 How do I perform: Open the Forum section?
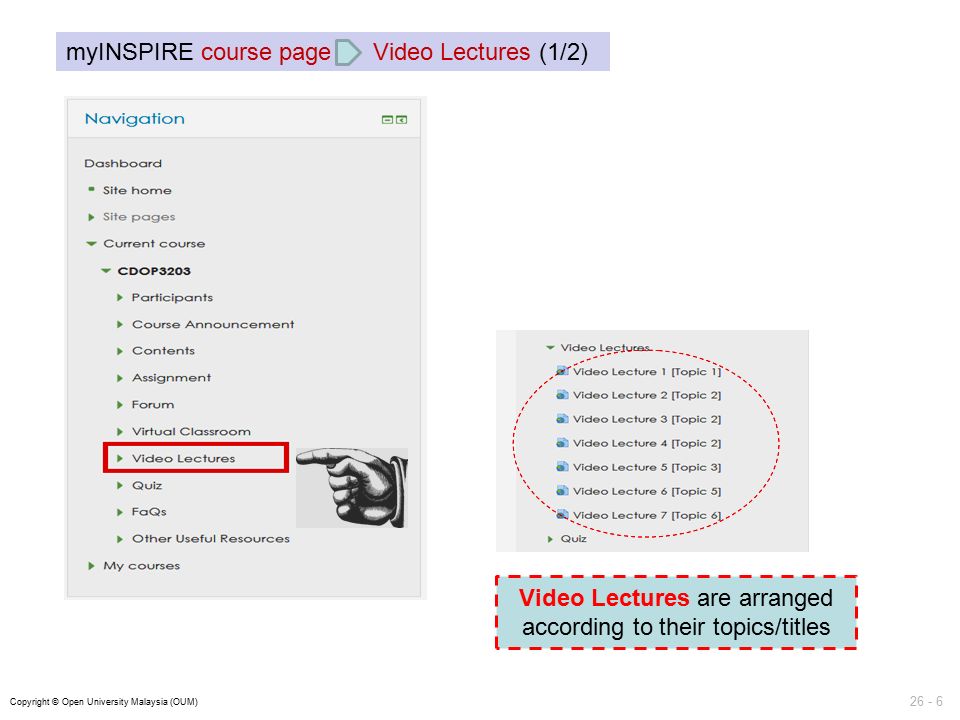[153, 405]
